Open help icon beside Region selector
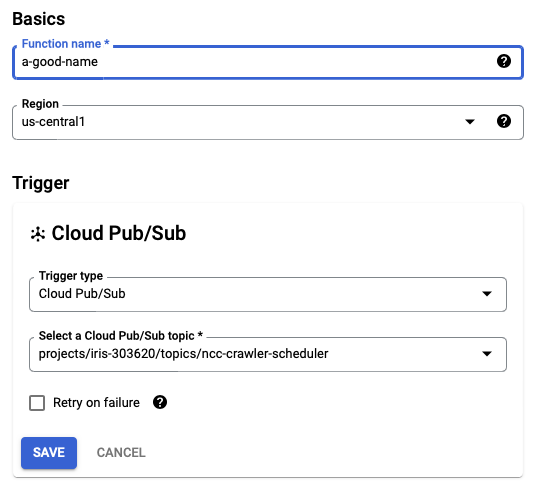This screenshot has width=547, height=501. click(x=504, y=121)
